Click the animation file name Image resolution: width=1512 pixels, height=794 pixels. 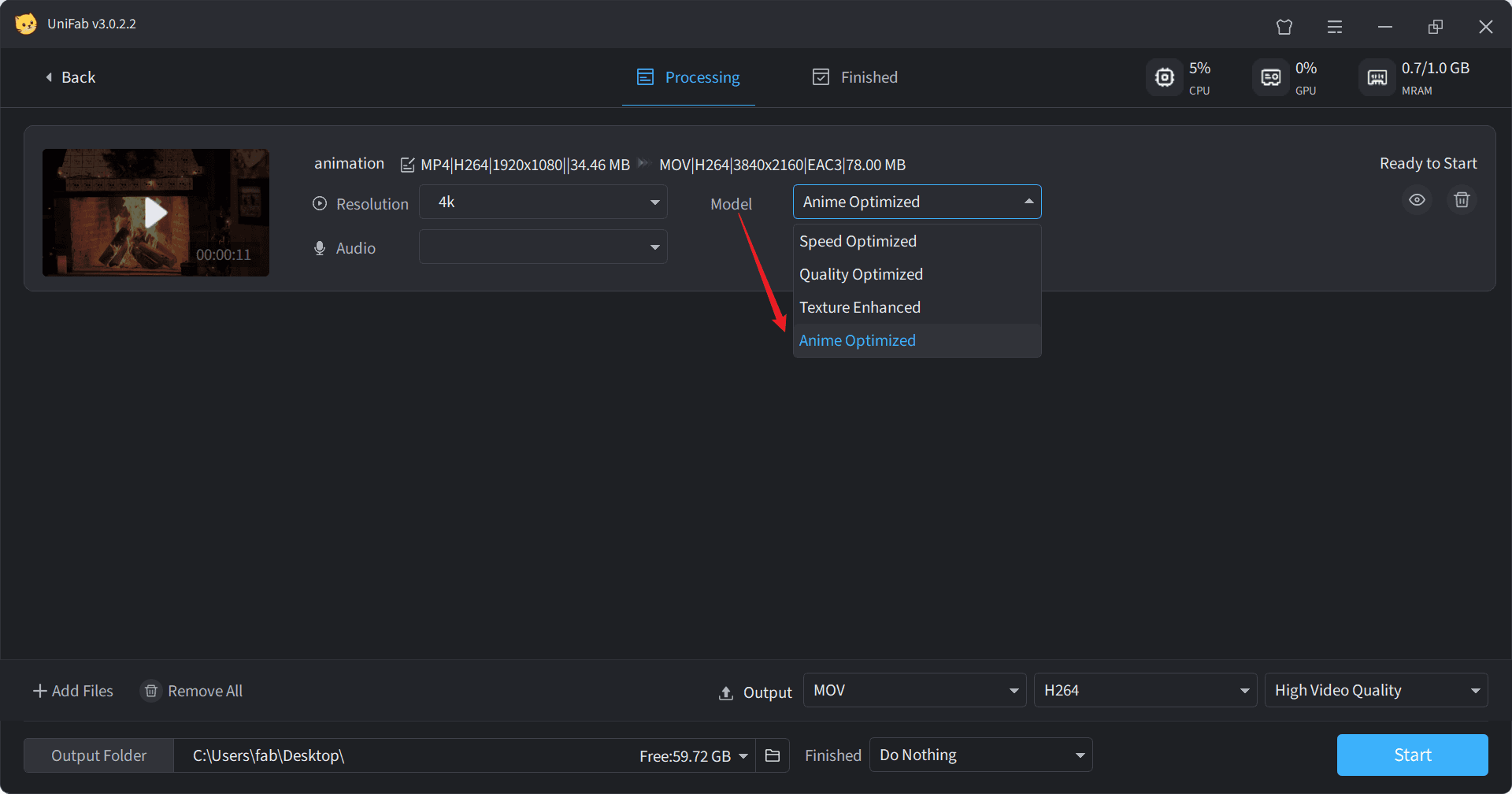point(349,163)
